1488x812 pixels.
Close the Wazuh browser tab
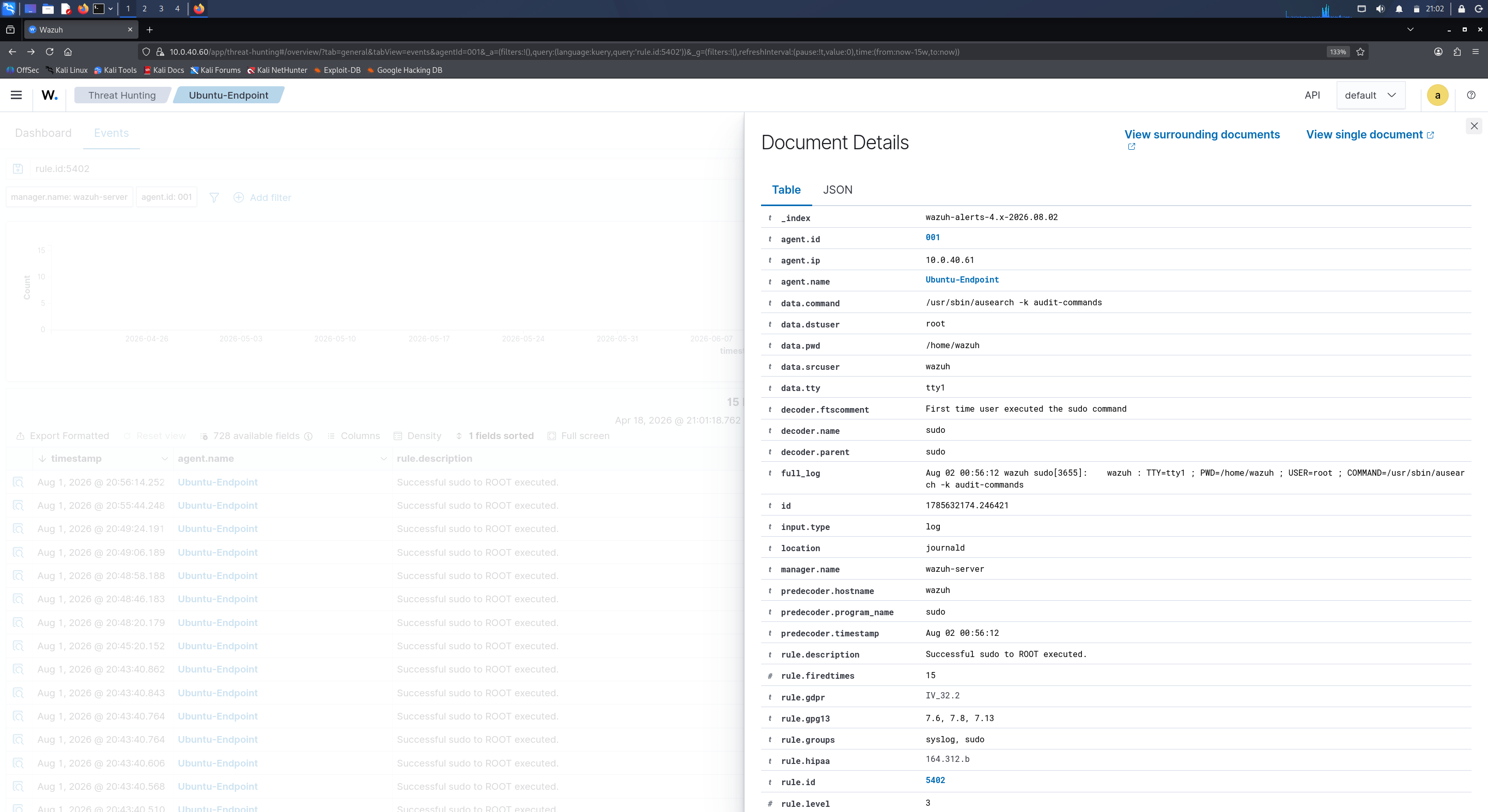click(130, 29)
